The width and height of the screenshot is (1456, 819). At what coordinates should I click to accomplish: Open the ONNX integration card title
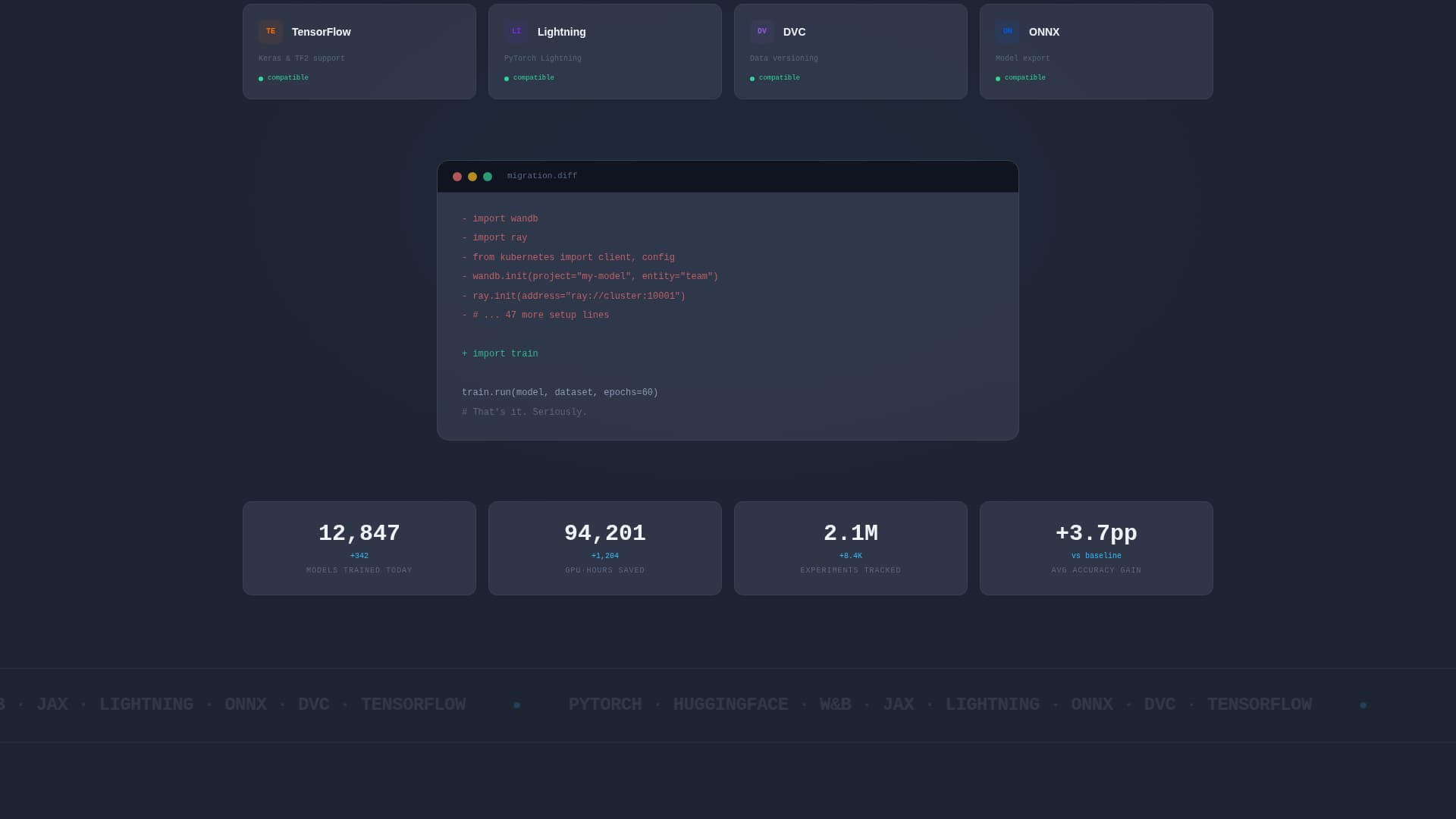[1044, 32]
